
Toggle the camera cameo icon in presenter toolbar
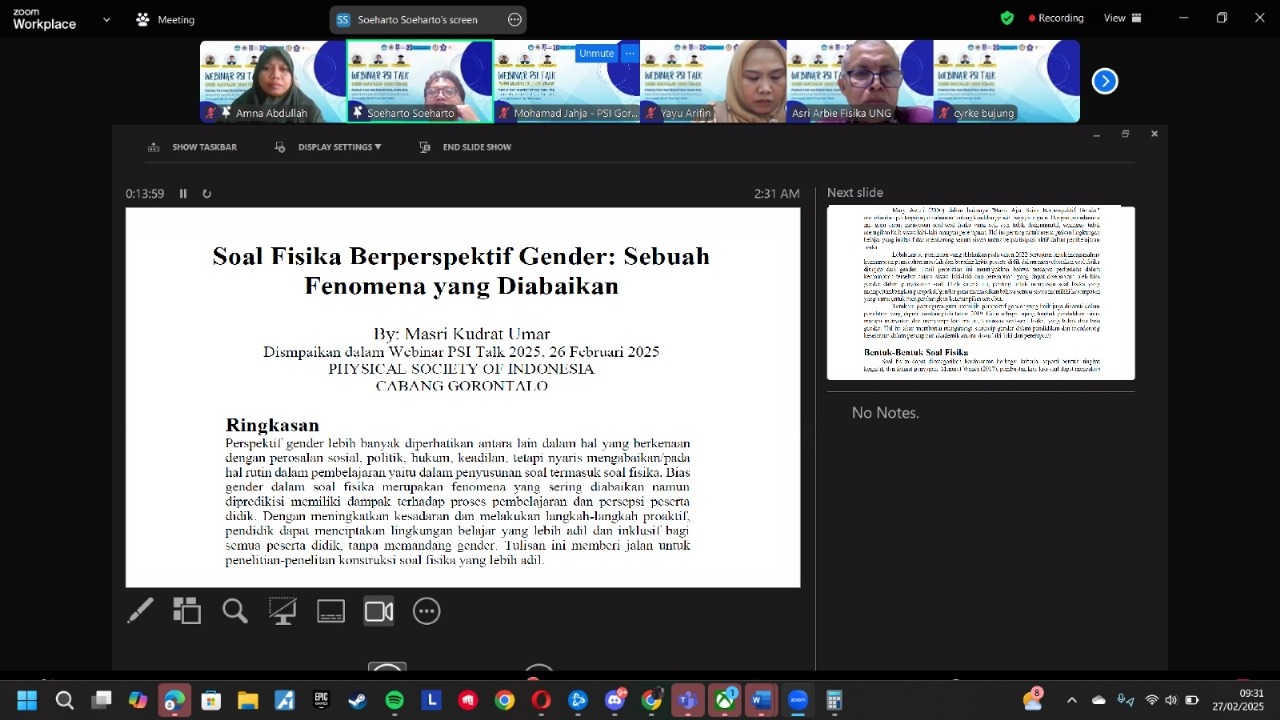click(379, 610)
